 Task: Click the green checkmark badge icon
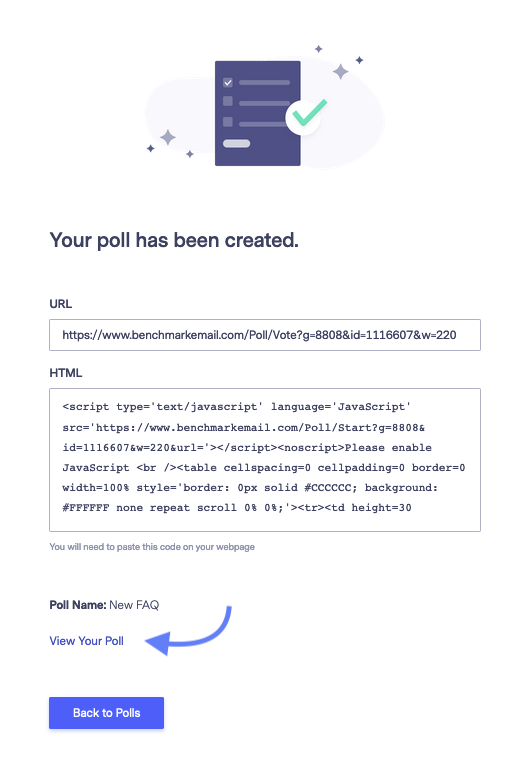tap(306, 116)
